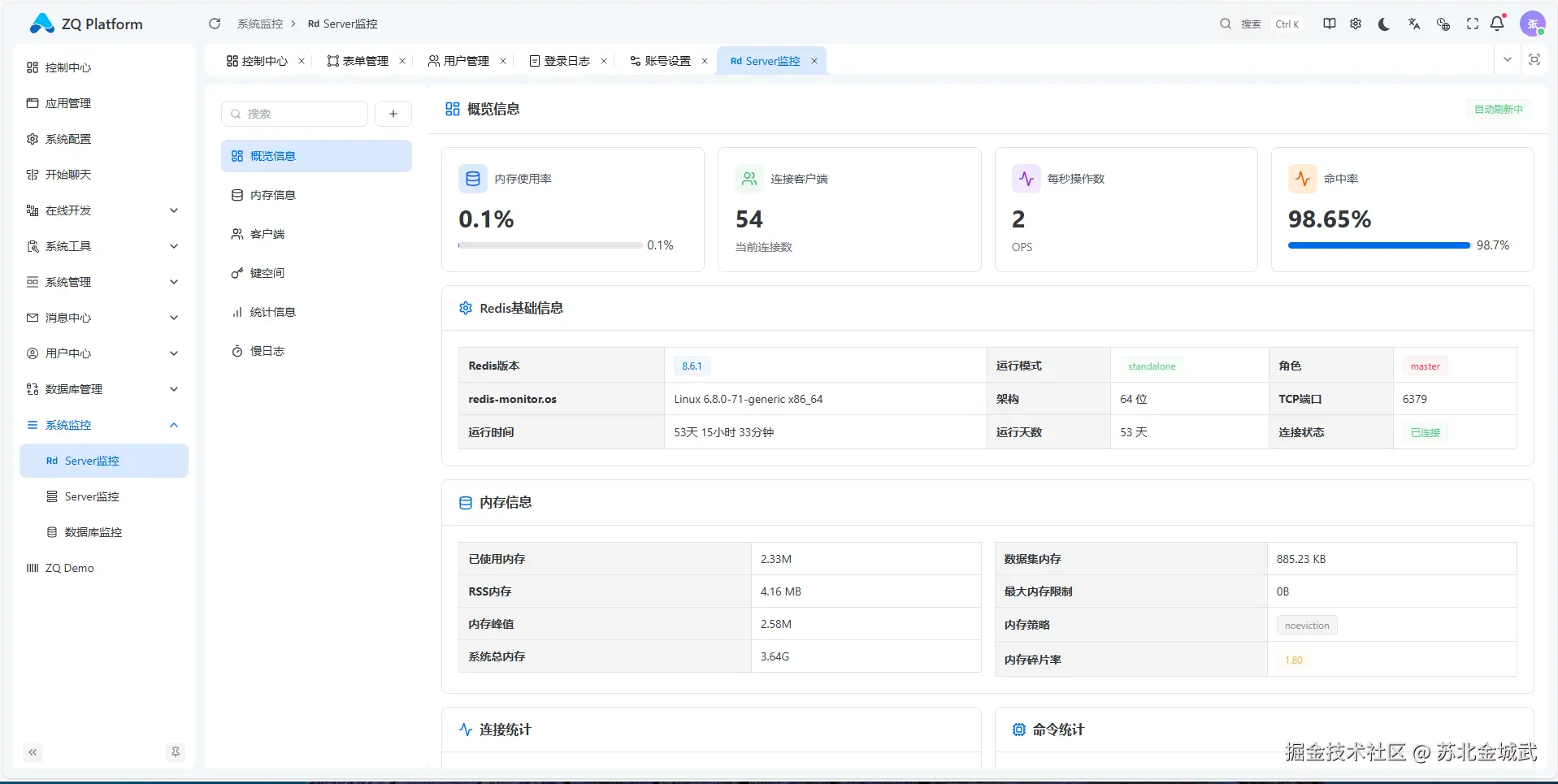The height and width of the screenshot is (784, 1558).
Task: Maximize content area with the tab-bar icon
Action: [1534, 59]
